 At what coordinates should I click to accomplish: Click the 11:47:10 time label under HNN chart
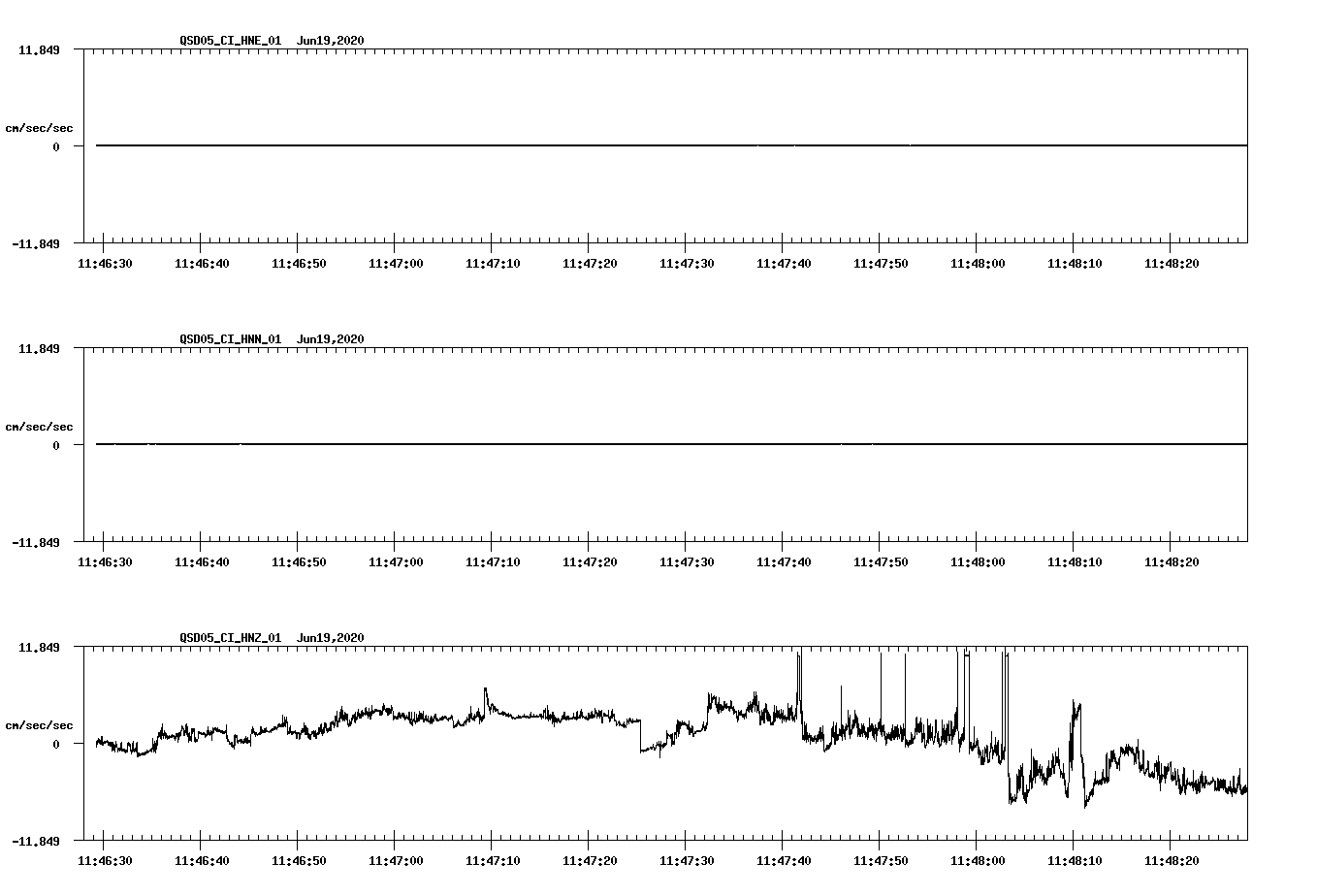coord(493,562)
